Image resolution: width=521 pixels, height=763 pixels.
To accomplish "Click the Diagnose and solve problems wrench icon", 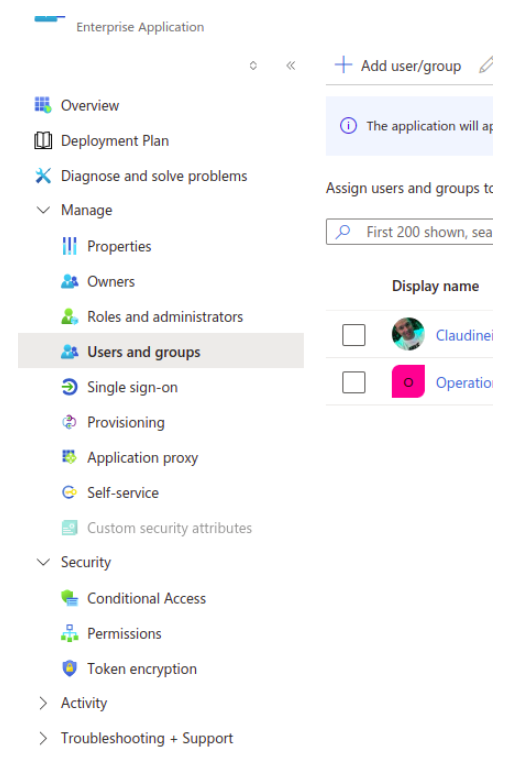I will pyautogui.click(x=43, y=176).
